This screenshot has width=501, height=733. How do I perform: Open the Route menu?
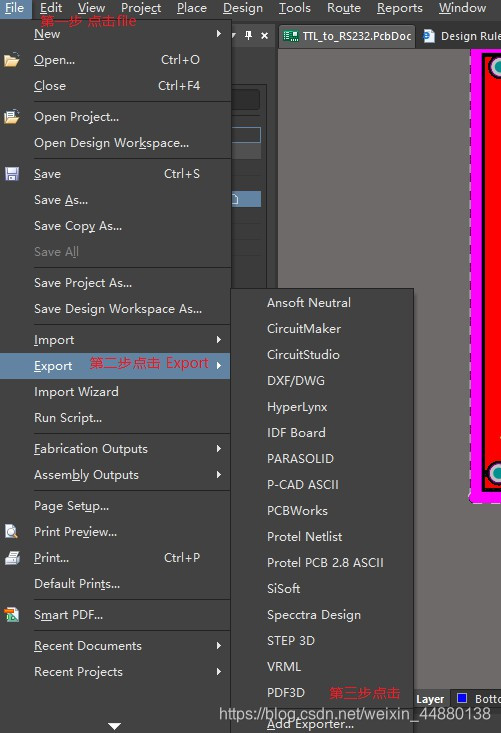pyautogui.click(x=344, y=8)
